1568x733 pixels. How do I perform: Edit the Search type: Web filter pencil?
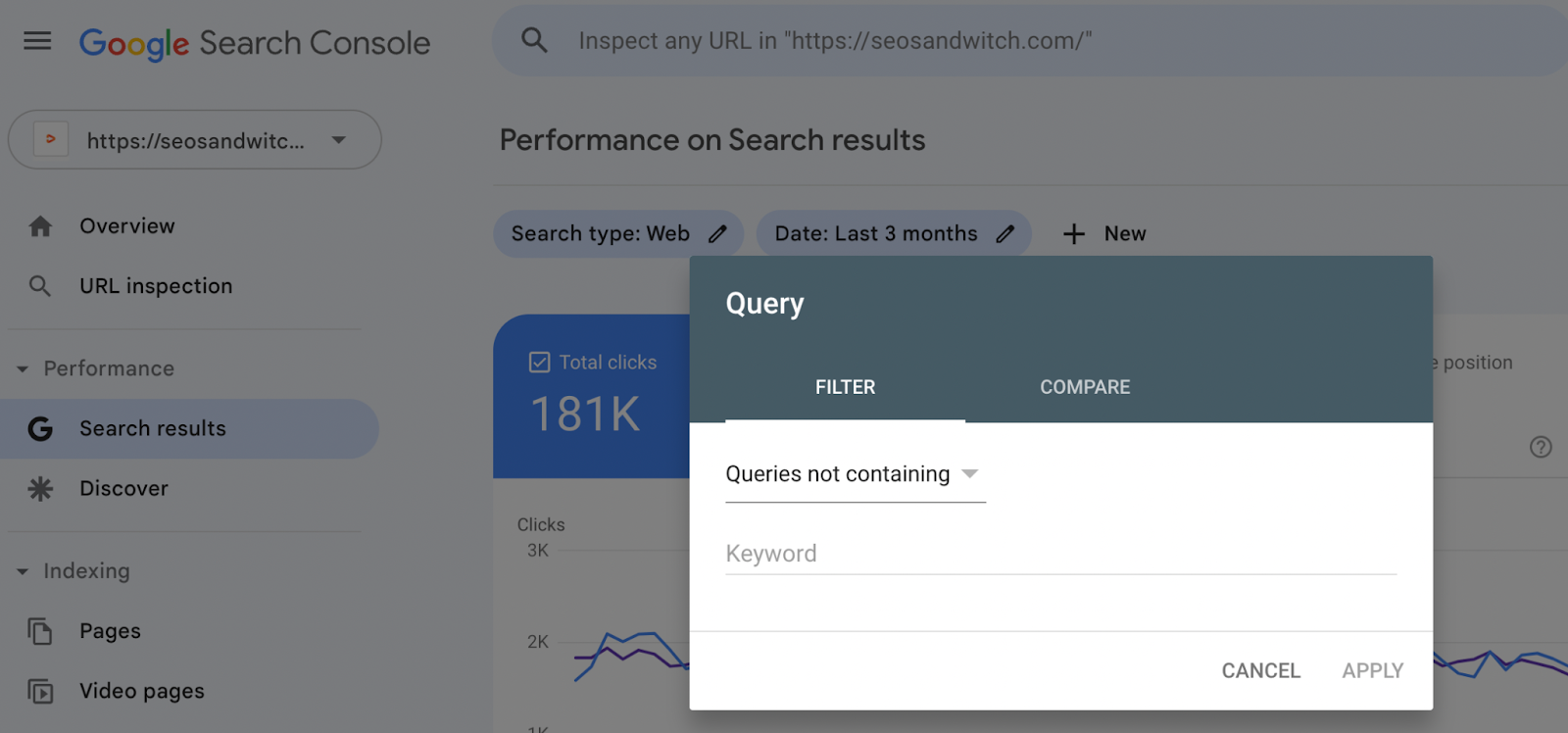coord(718,233)
